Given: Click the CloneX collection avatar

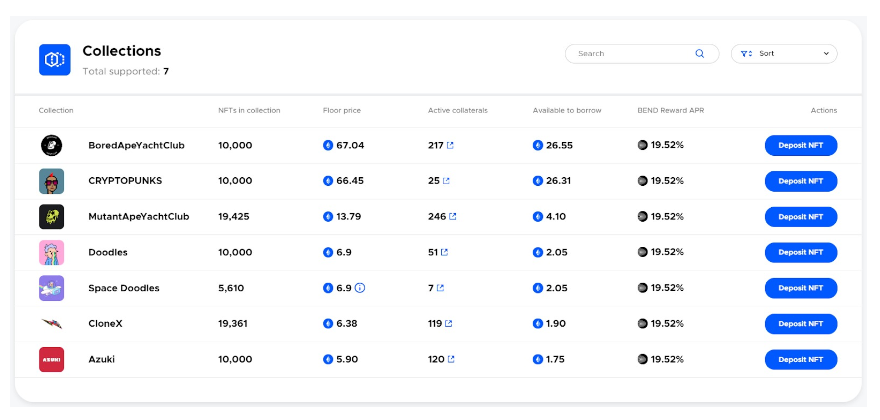Looking at the screenshot, I should (x=51, y=324).
